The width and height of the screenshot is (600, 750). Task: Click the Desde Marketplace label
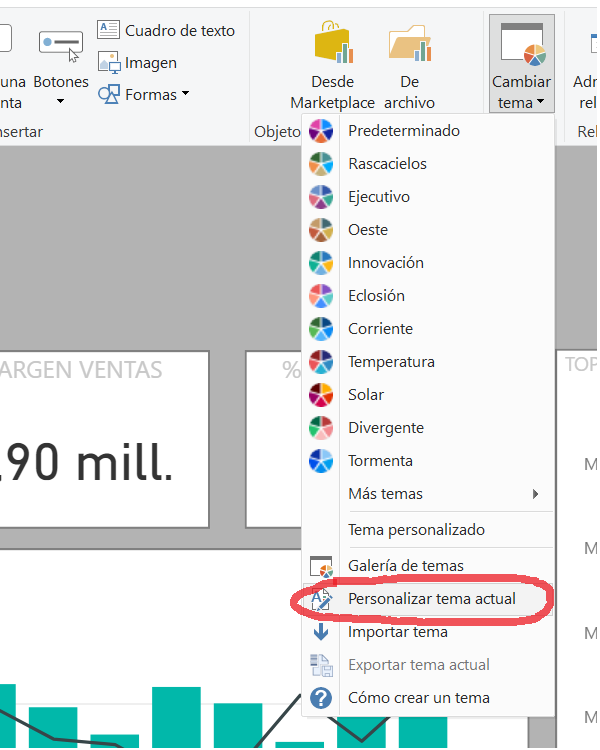[x=333, y=92]
